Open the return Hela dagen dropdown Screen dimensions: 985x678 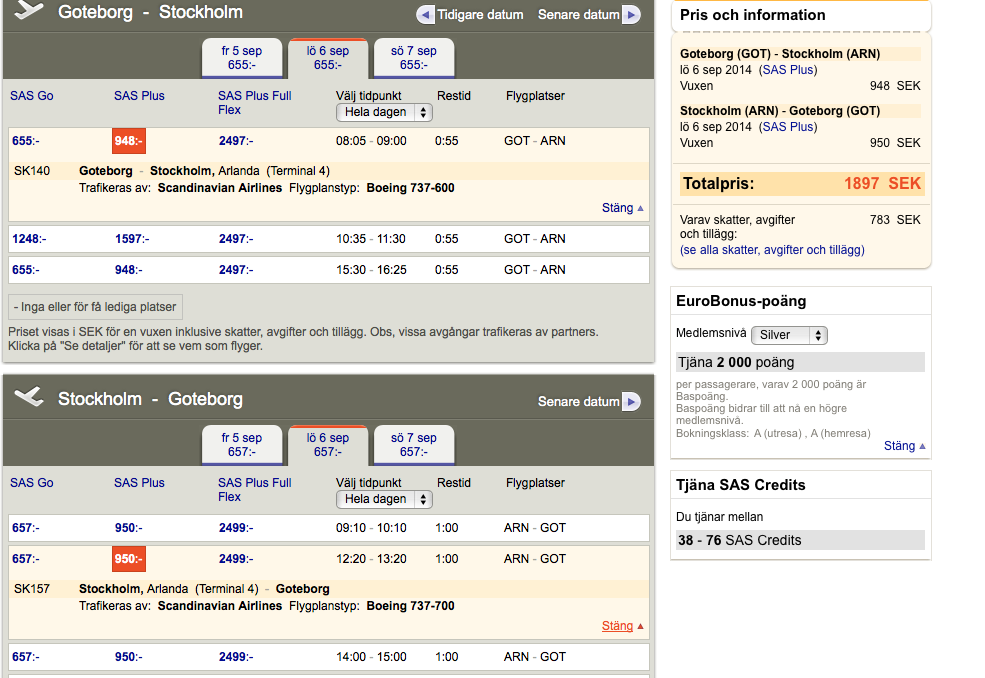[x=384, y=499]
